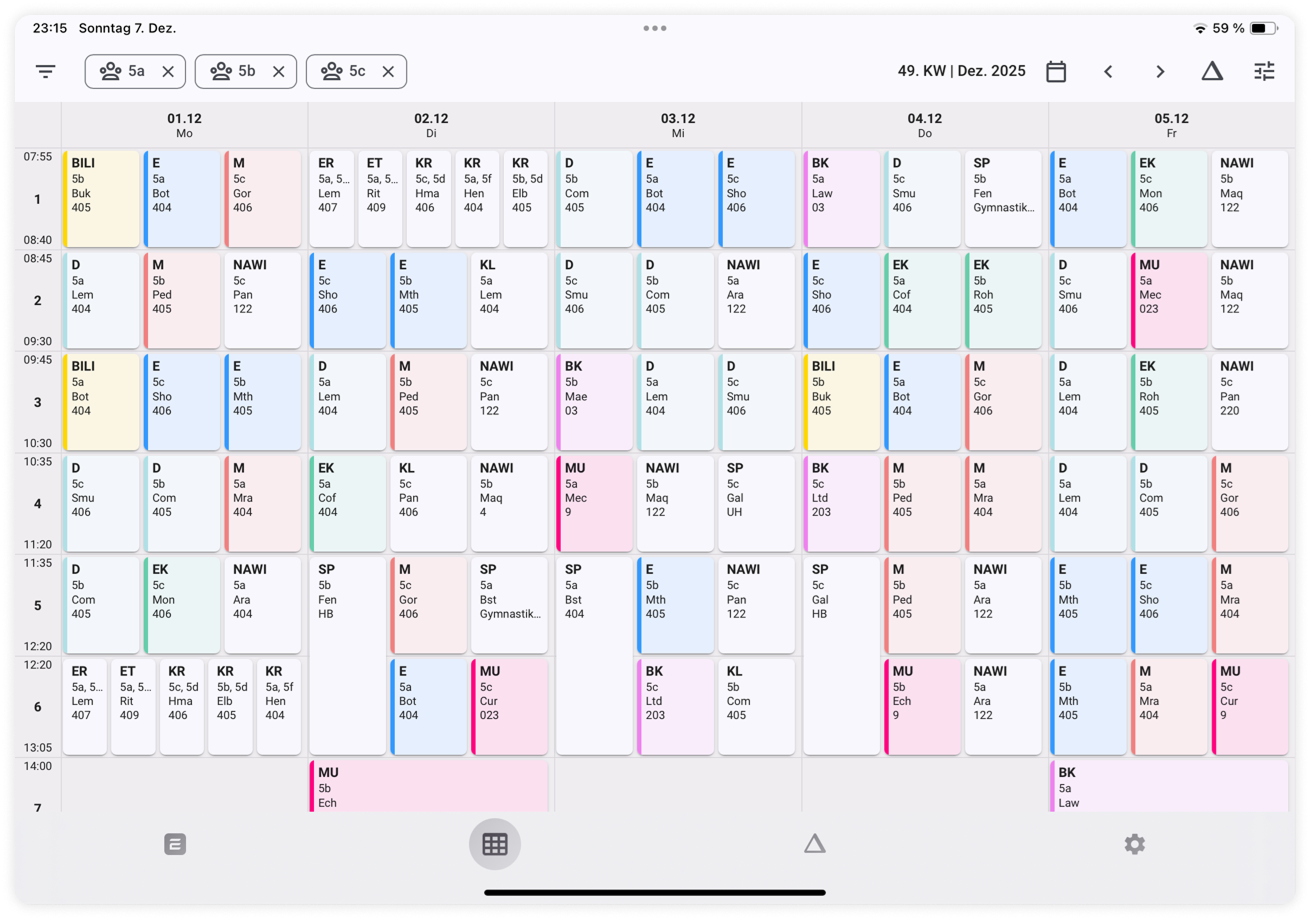The width and height of the screenshot is (1311, 920).
Task: Remove the 5c class filter chip
Action: click(x=389, y=72)
